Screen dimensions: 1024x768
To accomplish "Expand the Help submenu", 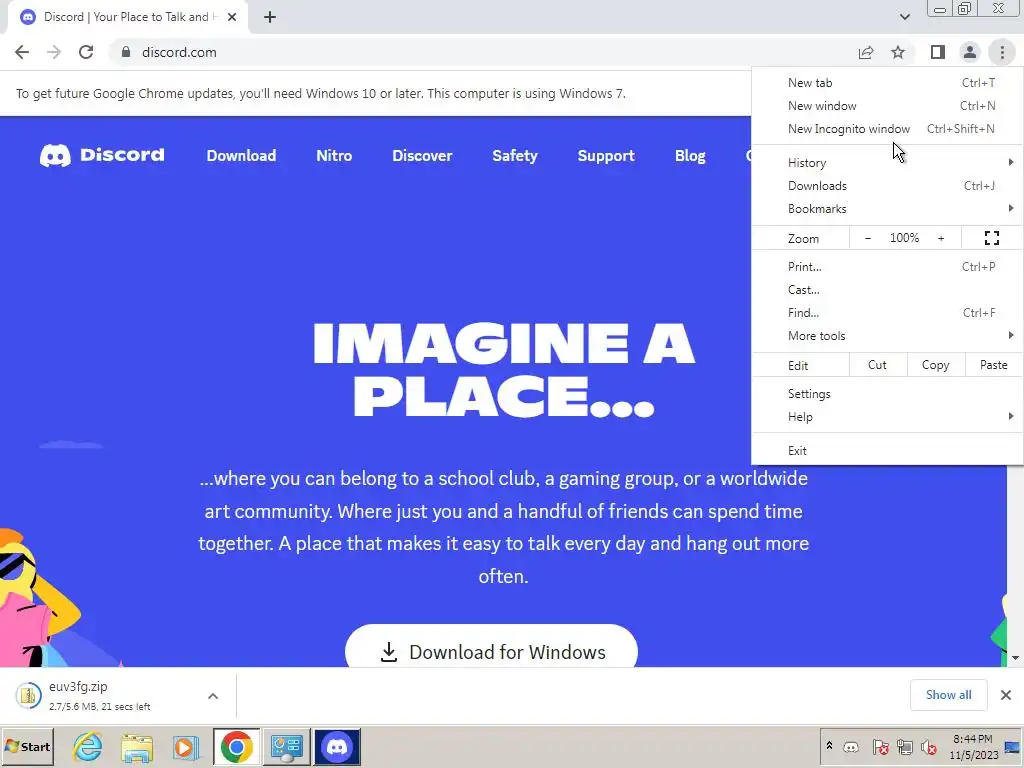I will point(887,417).
